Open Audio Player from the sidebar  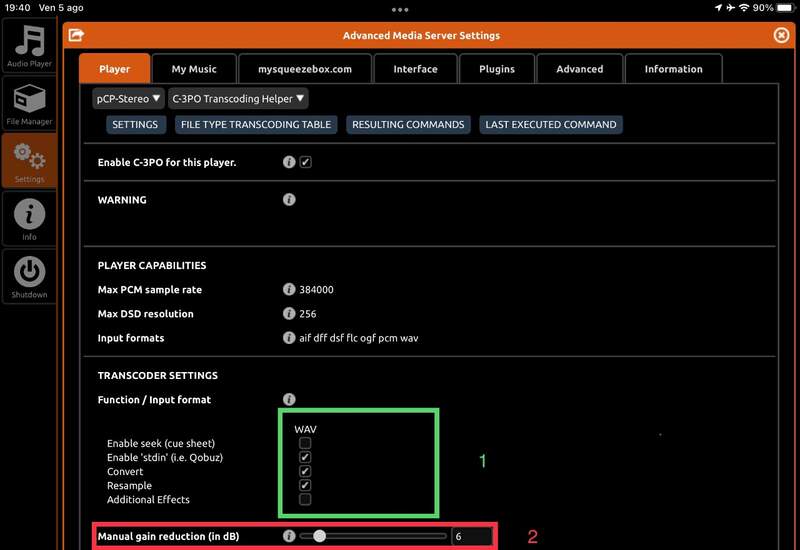[x=29, y=45]
